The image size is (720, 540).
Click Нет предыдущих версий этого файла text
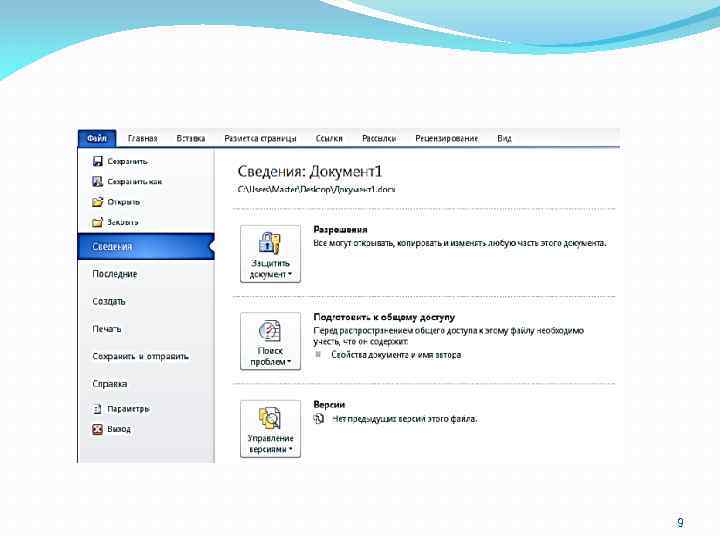coord(405,419)
